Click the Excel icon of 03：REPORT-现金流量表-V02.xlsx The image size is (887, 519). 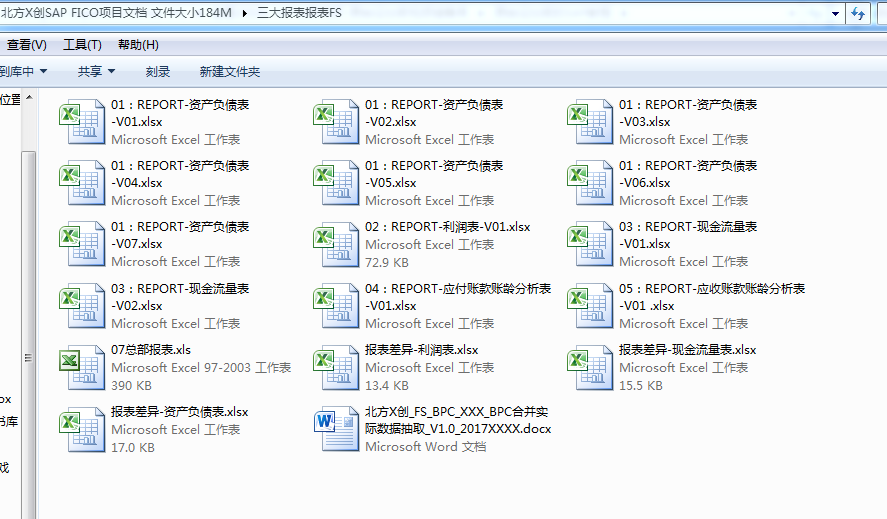pyautogui.click(x=82, y=306)
